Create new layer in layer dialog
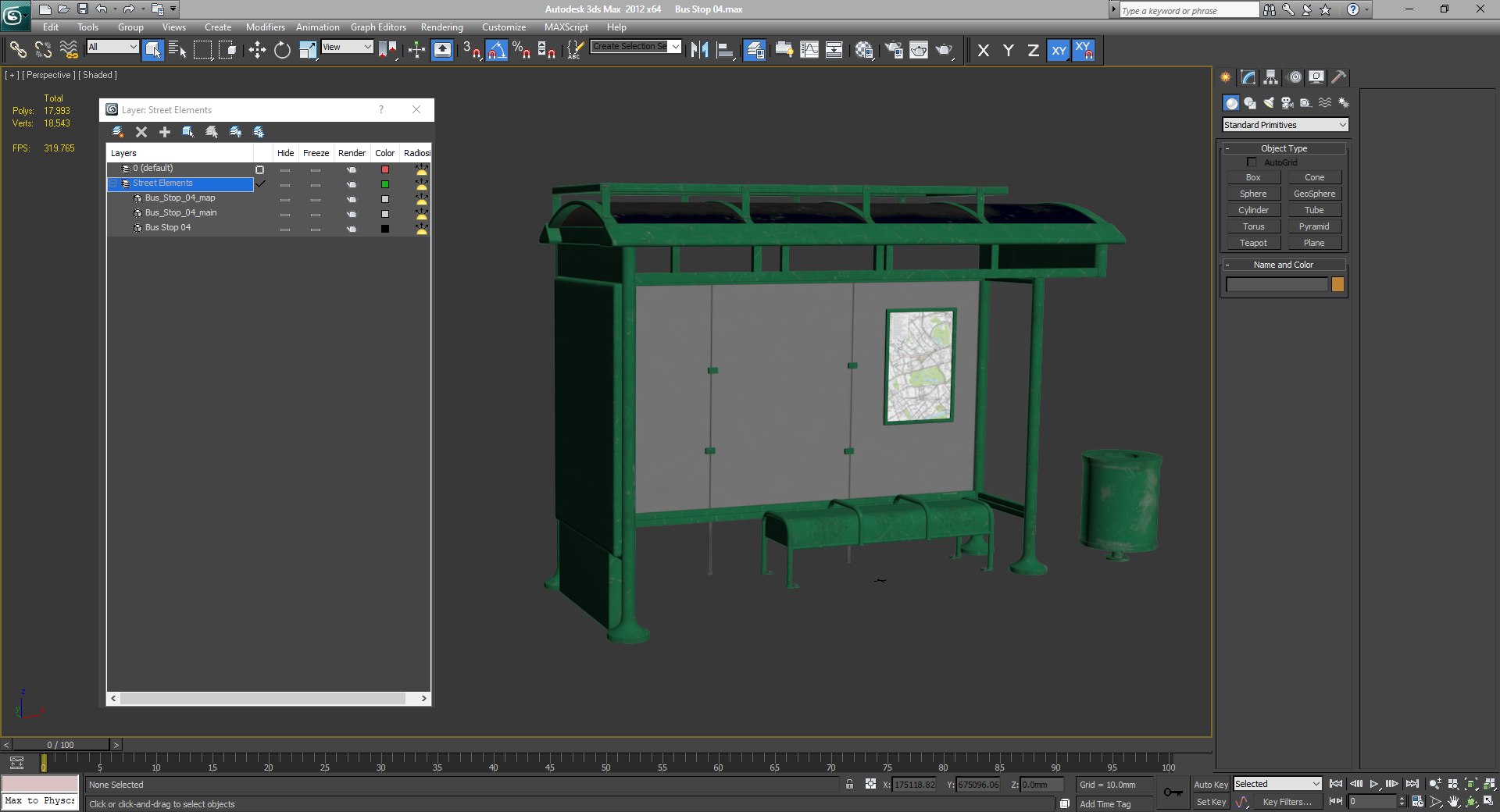This screenshot has height=812, width=1500. pos(118,132)
